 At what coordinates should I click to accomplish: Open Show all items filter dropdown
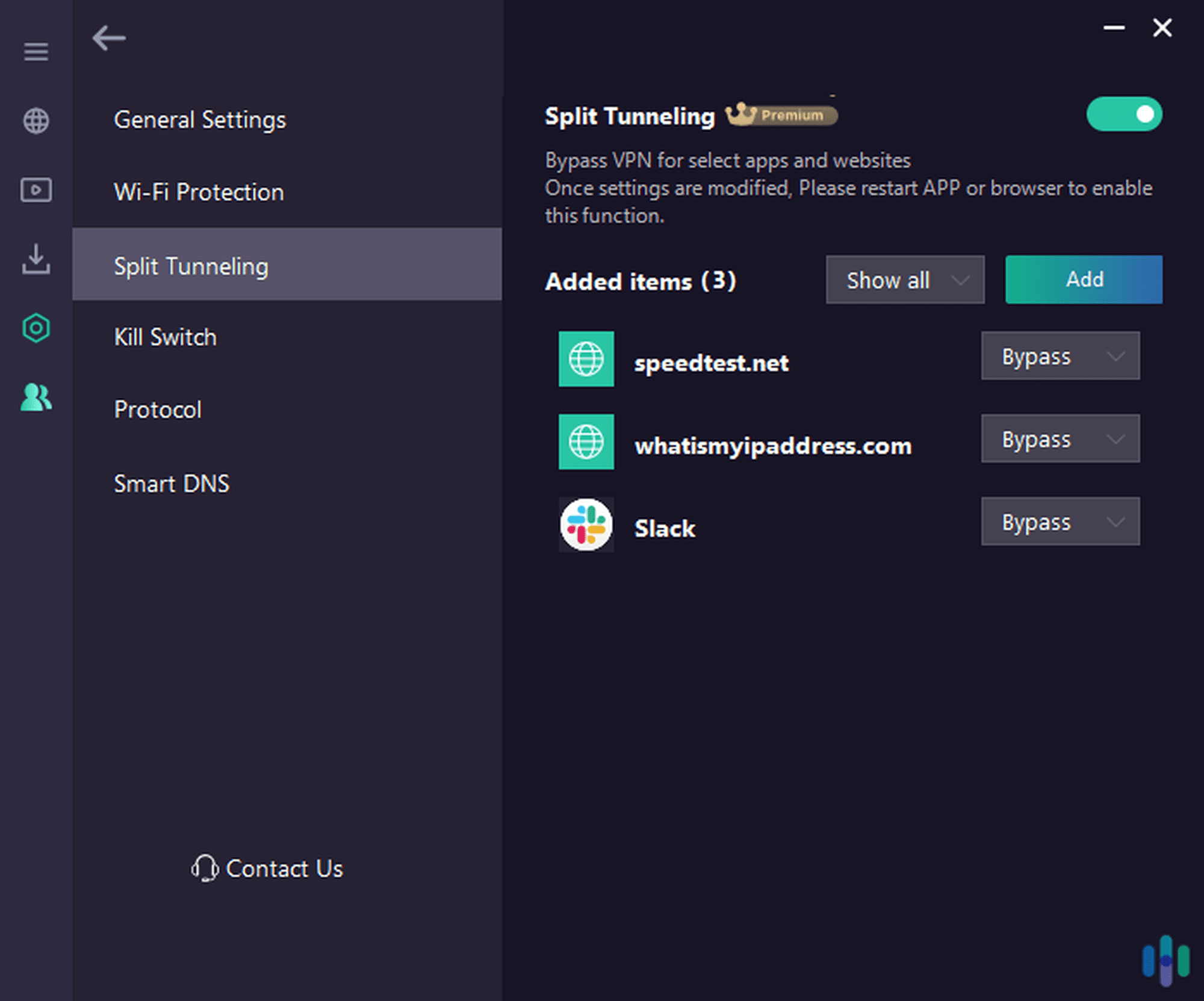tap(899, 280)
